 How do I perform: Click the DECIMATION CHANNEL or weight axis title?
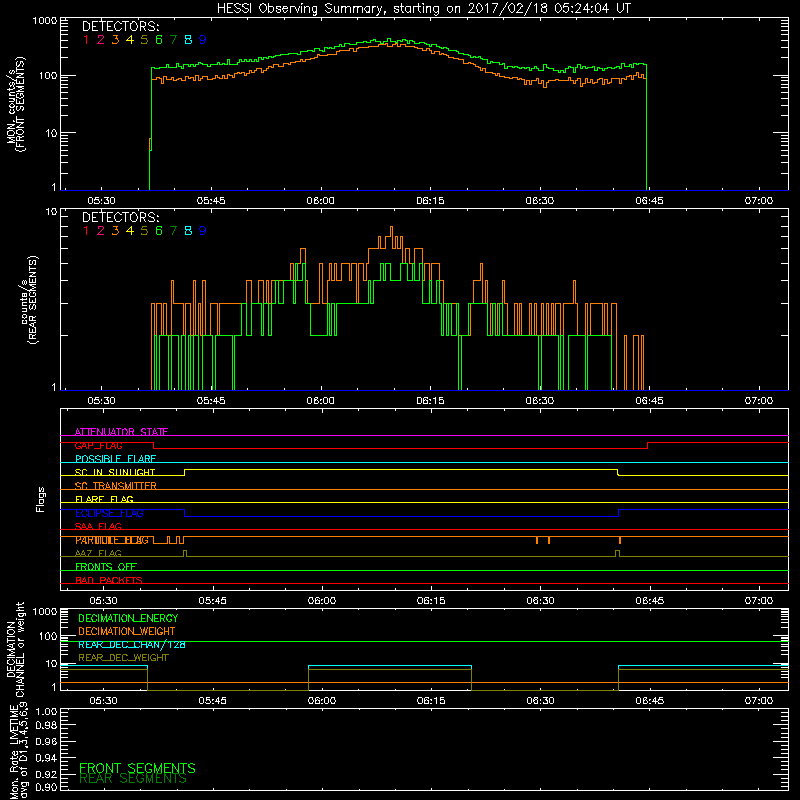point(16,649)
